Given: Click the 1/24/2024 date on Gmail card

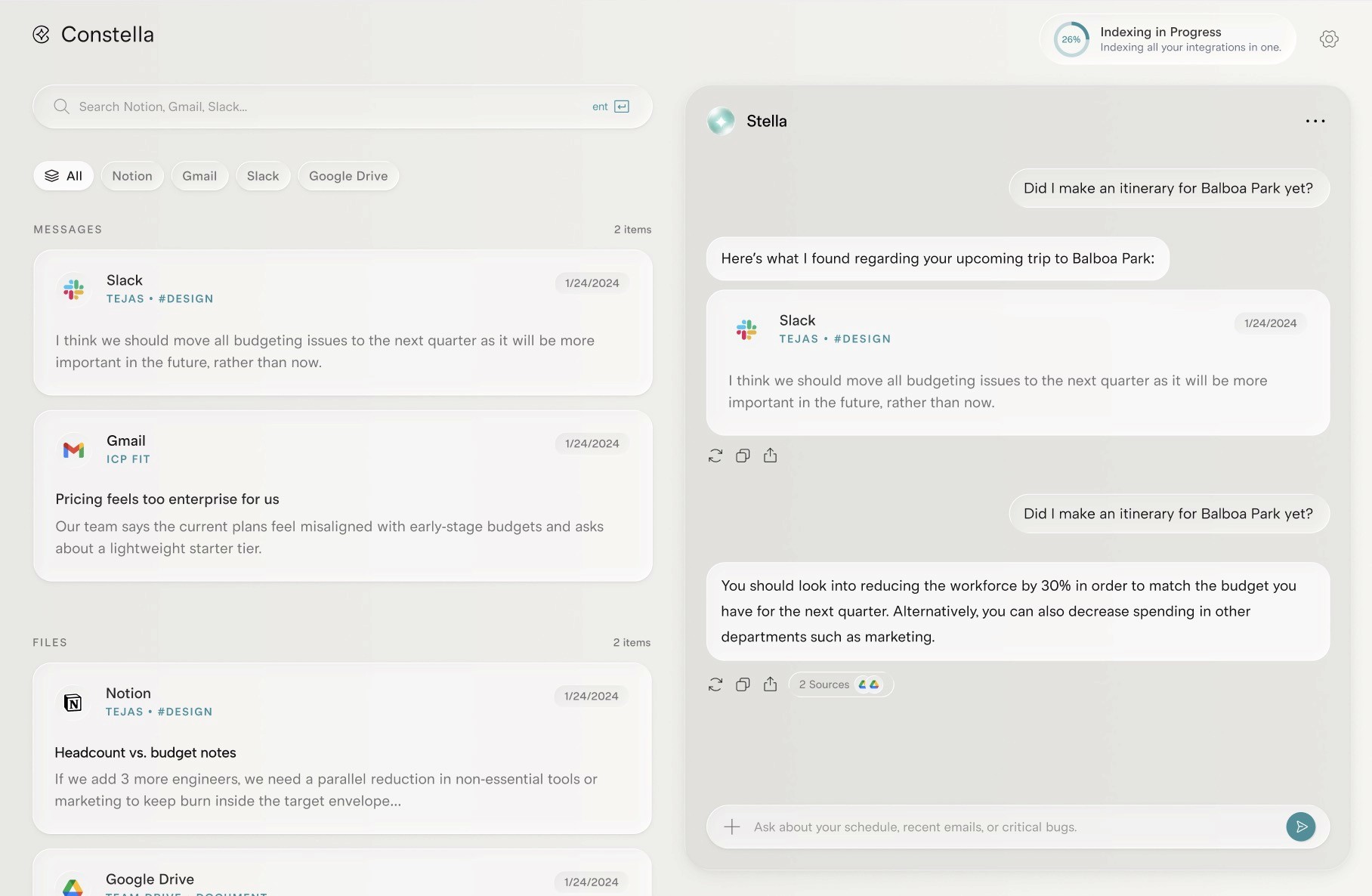Looking at the screenshot, I should [x=592, y=443].
